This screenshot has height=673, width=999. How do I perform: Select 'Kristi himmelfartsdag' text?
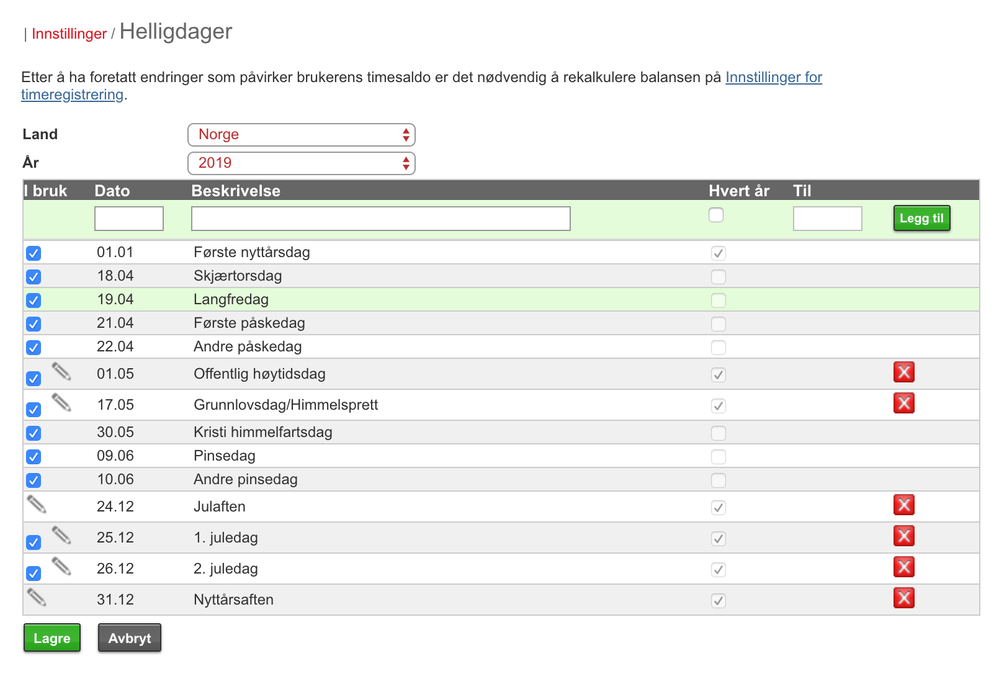coord(262,432)
